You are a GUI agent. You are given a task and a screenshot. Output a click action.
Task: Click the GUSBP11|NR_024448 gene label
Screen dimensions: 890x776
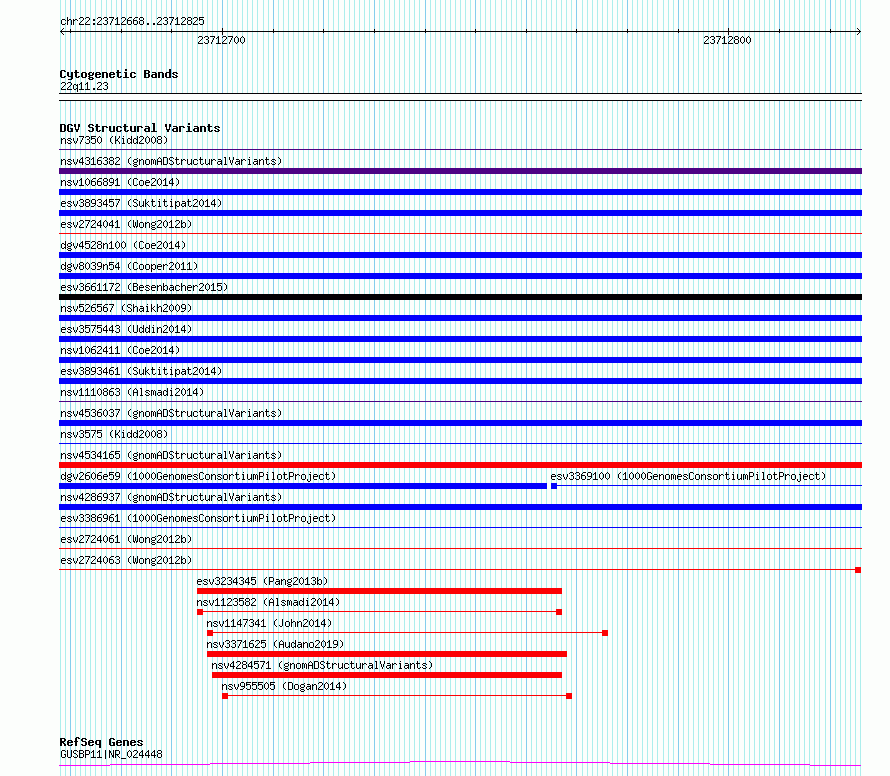[111, 754]
